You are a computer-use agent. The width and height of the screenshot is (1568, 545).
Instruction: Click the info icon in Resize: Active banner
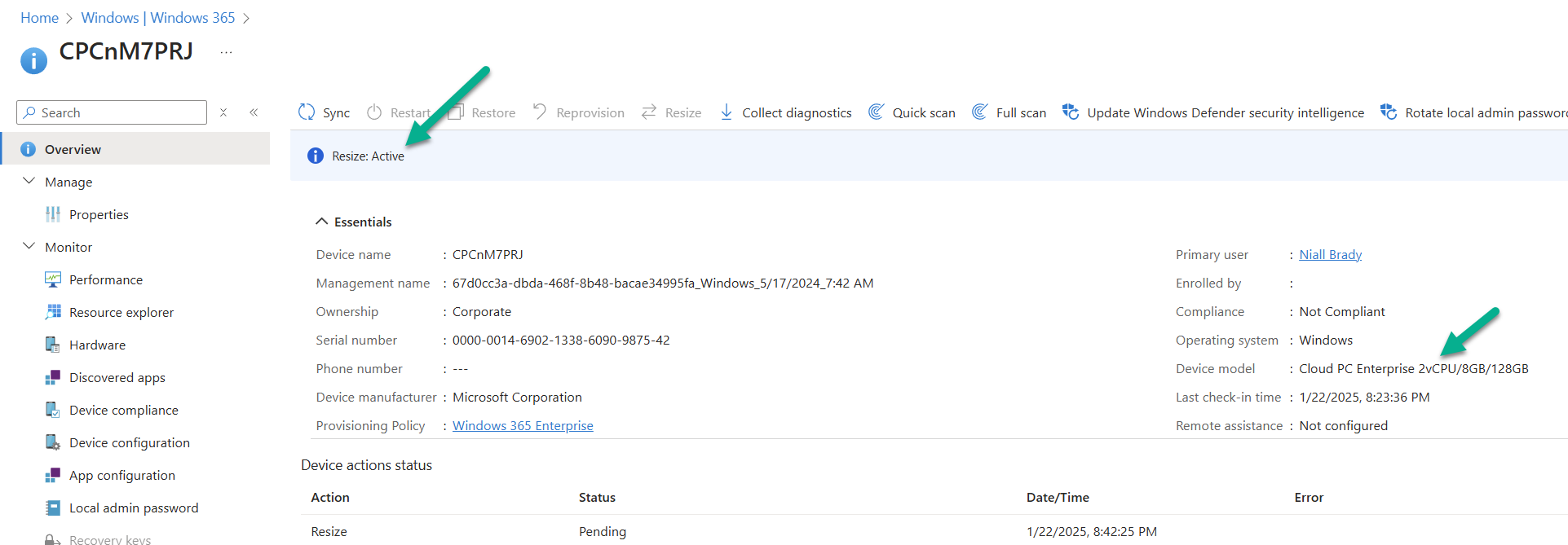[x=316, y=156]
